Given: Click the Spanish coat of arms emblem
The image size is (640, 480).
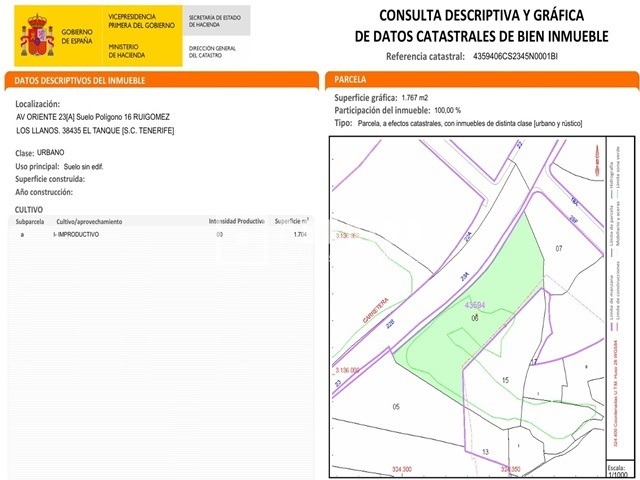Looking at the screenshot, I should coord(37,36).
